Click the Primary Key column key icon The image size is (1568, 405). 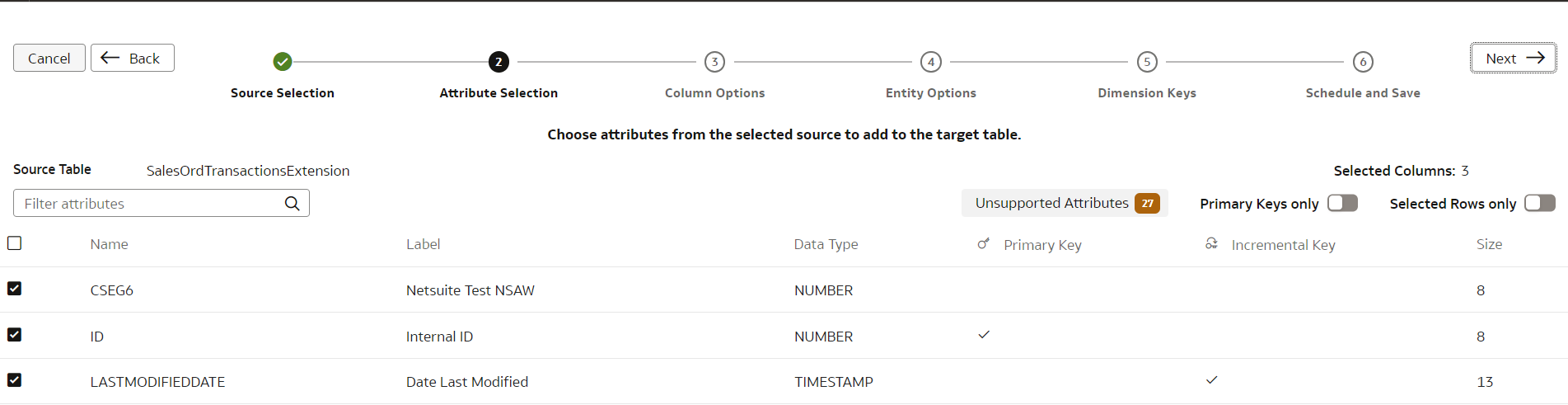point(983,244)
